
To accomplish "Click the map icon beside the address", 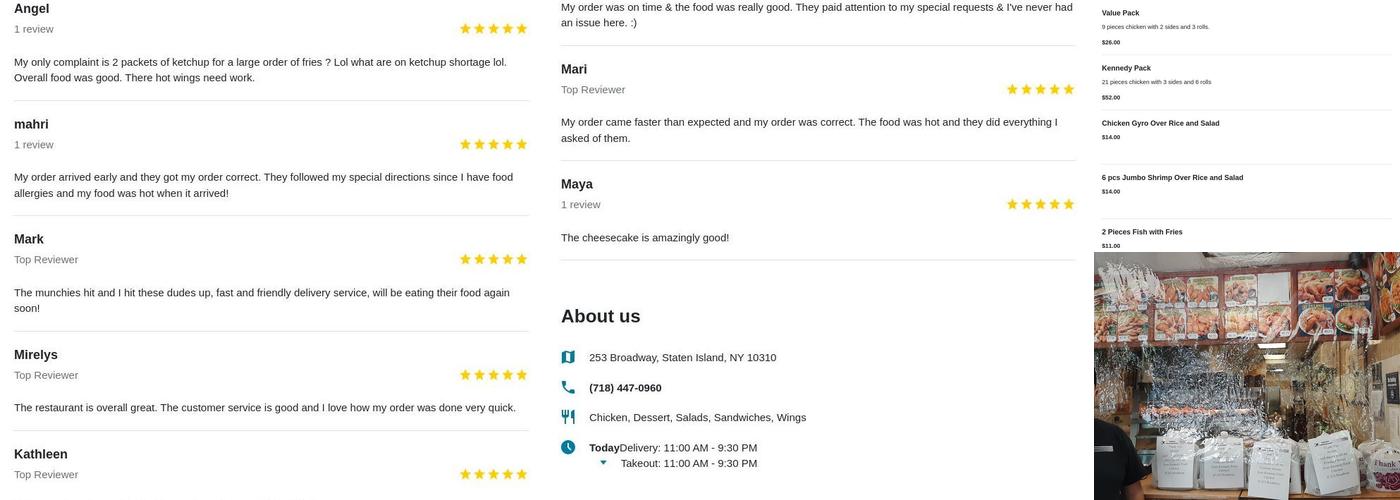I will pos(568,357).
